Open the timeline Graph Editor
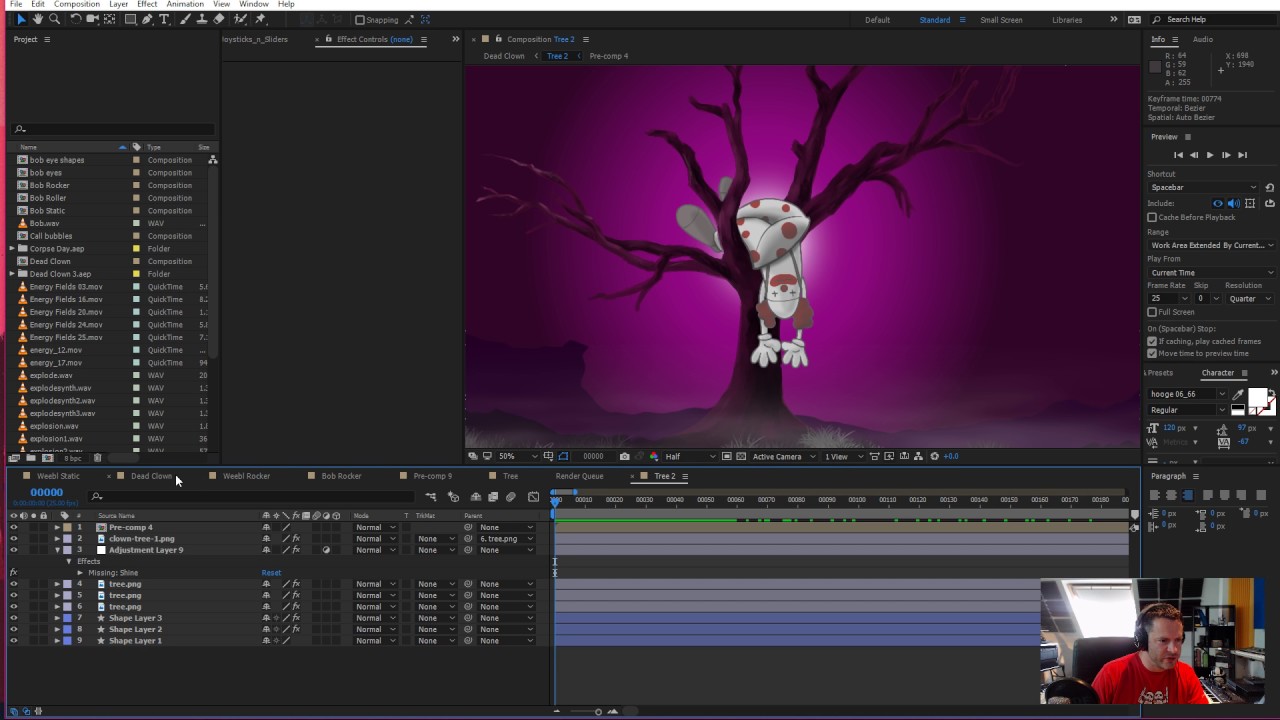Viewport: 1280px width, 720px height. coord(533,496)
